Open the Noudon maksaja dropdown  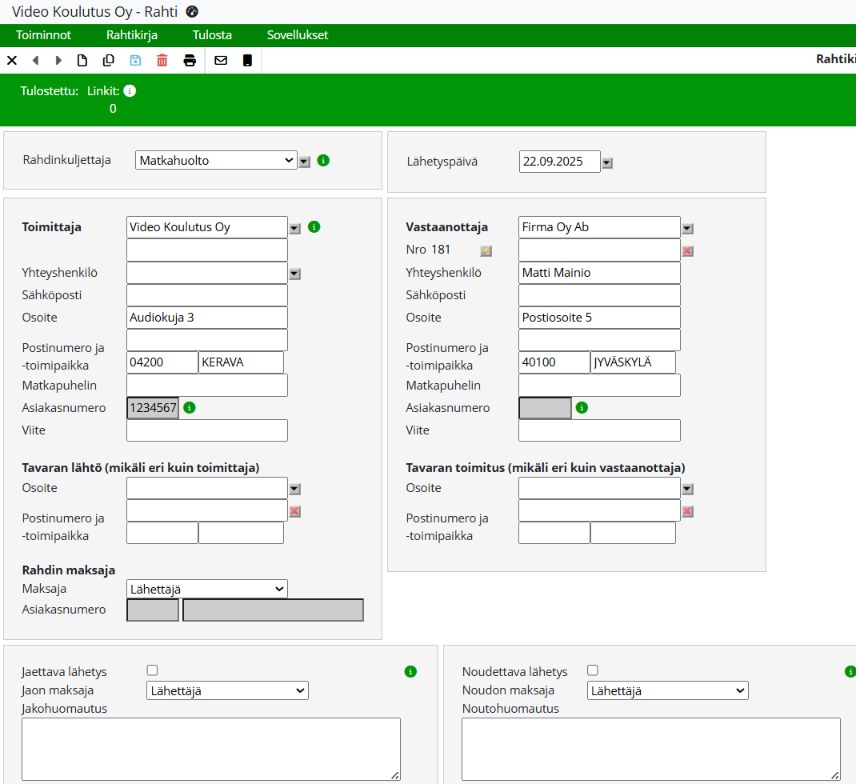(667, 690)
